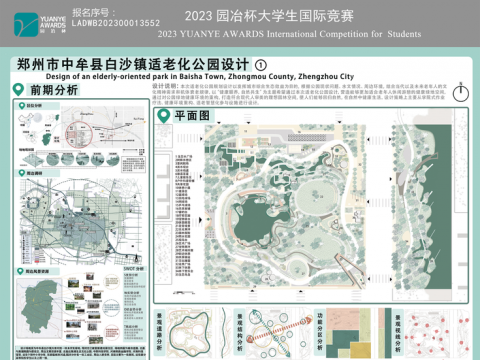Click the teal Yuanye Awards logo
Screen dimensions: 480x360
pos(26,25)
